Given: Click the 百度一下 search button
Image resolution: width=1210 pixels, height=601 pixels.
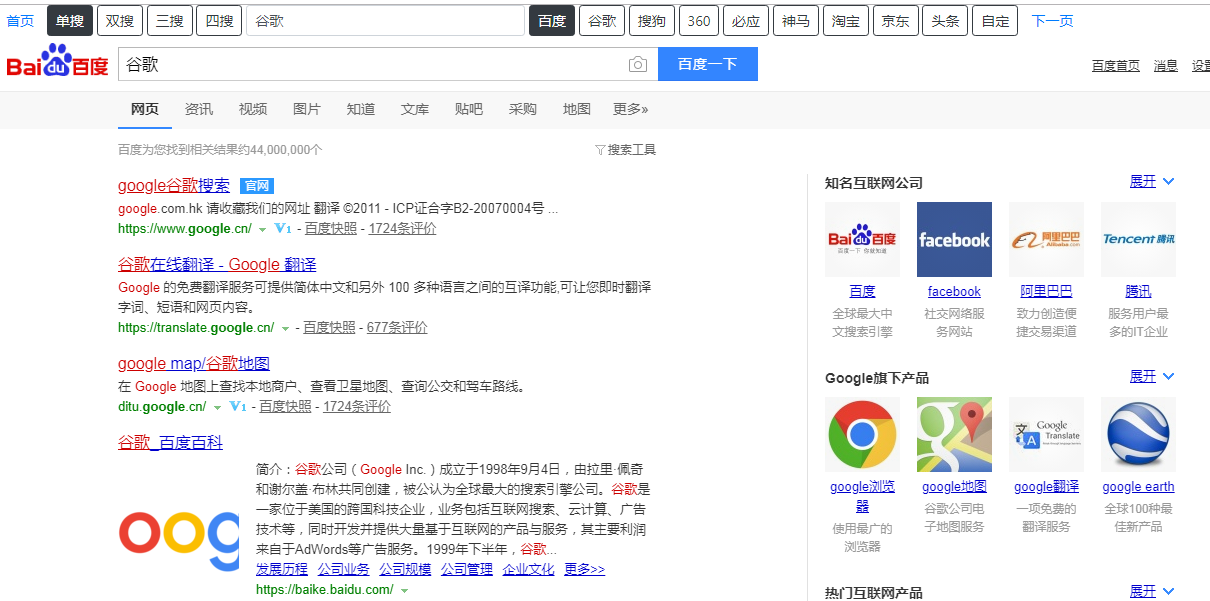Looking at the screenshot, I should [708, 64].
